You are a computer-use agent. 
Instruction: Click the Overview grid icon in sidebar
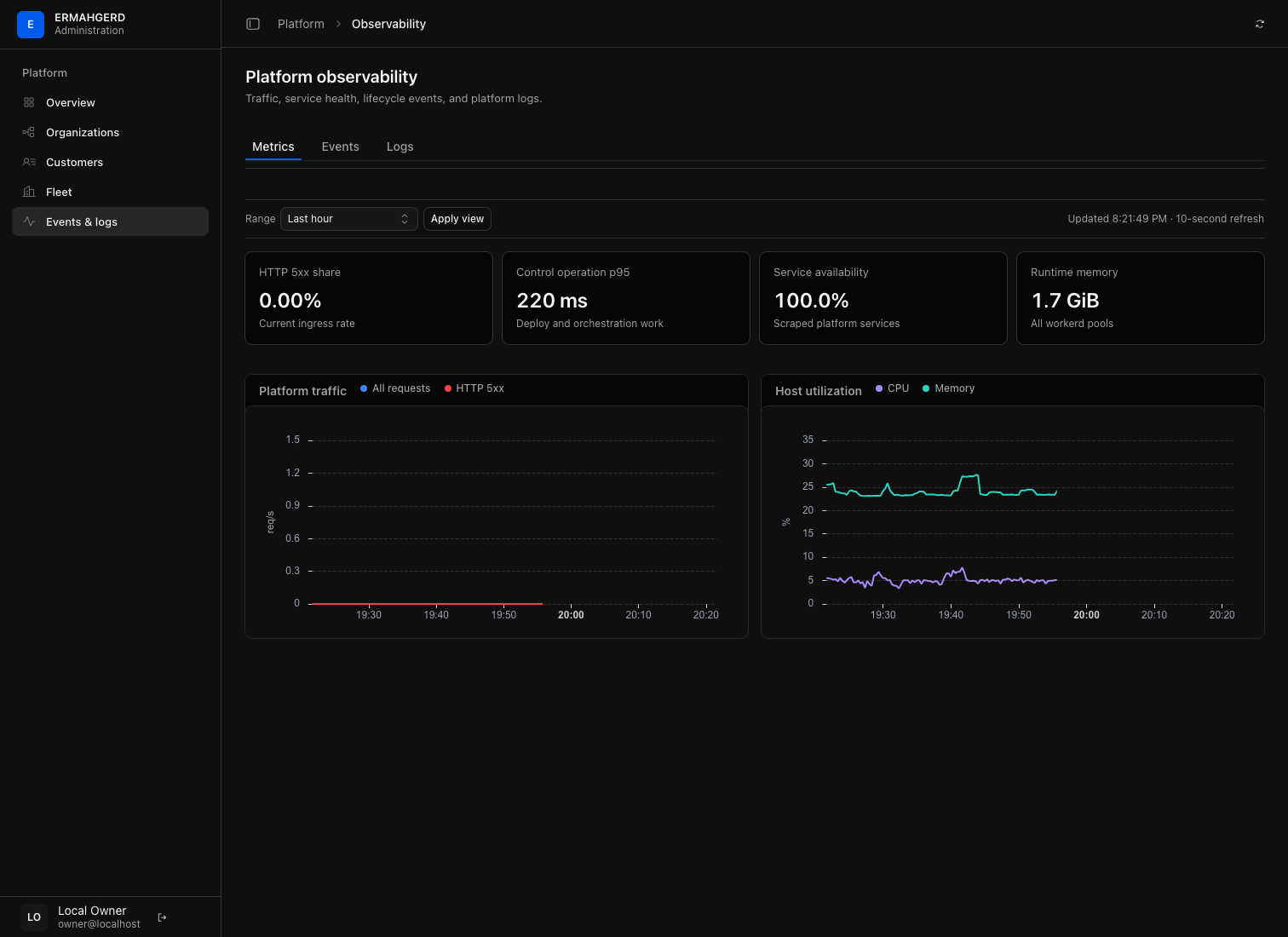pos(29,102)
